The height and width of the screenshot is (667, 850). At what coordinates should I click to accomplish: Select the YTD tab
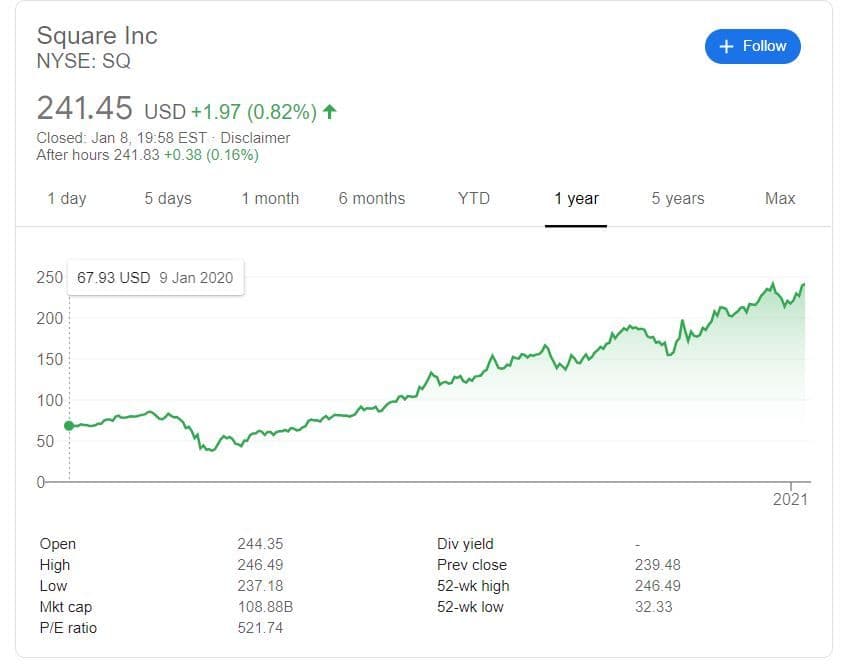(474, 198)
